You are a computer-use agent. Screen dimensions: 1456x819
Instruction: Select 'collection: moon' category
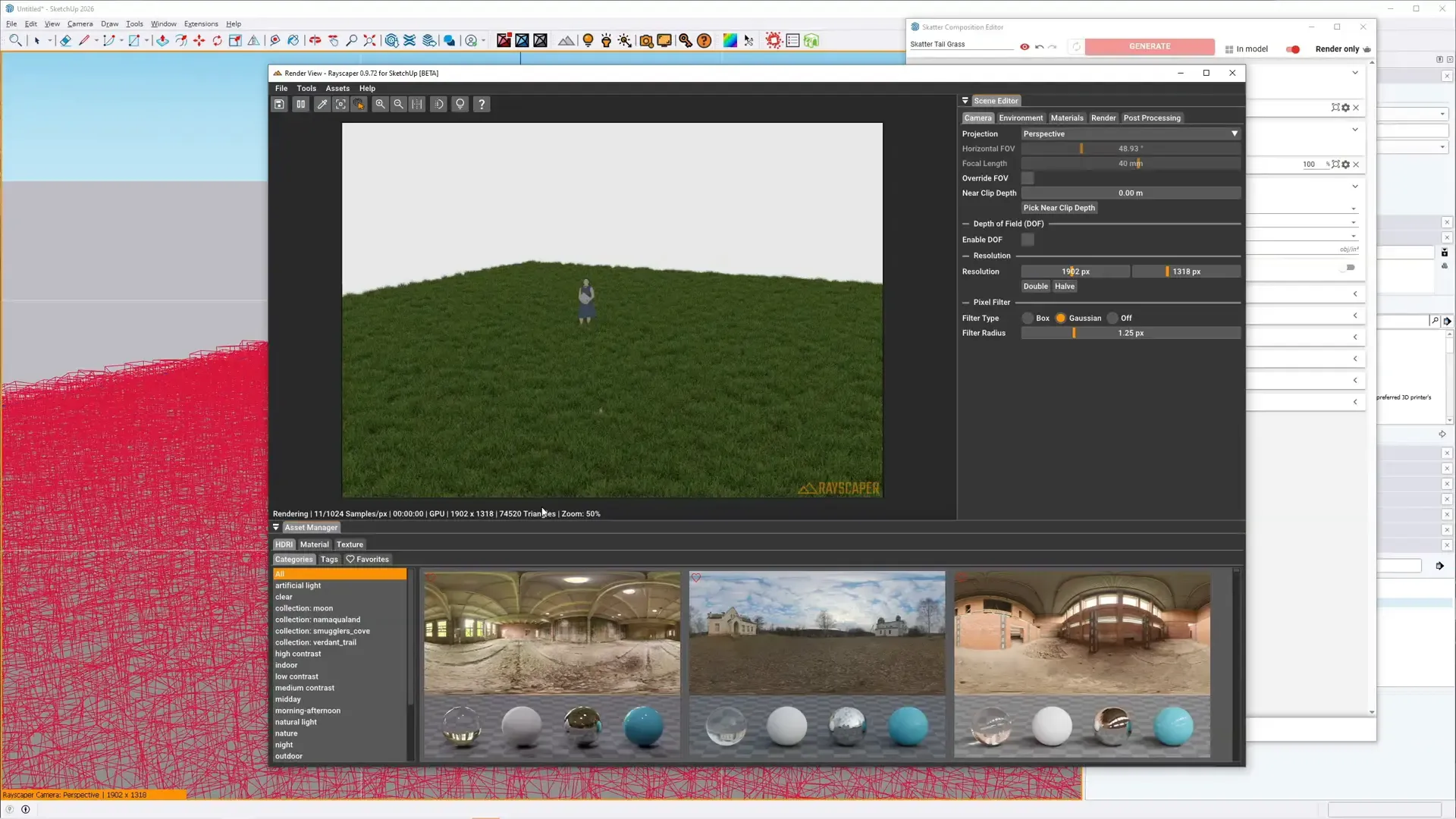click(x=304, y=608)
